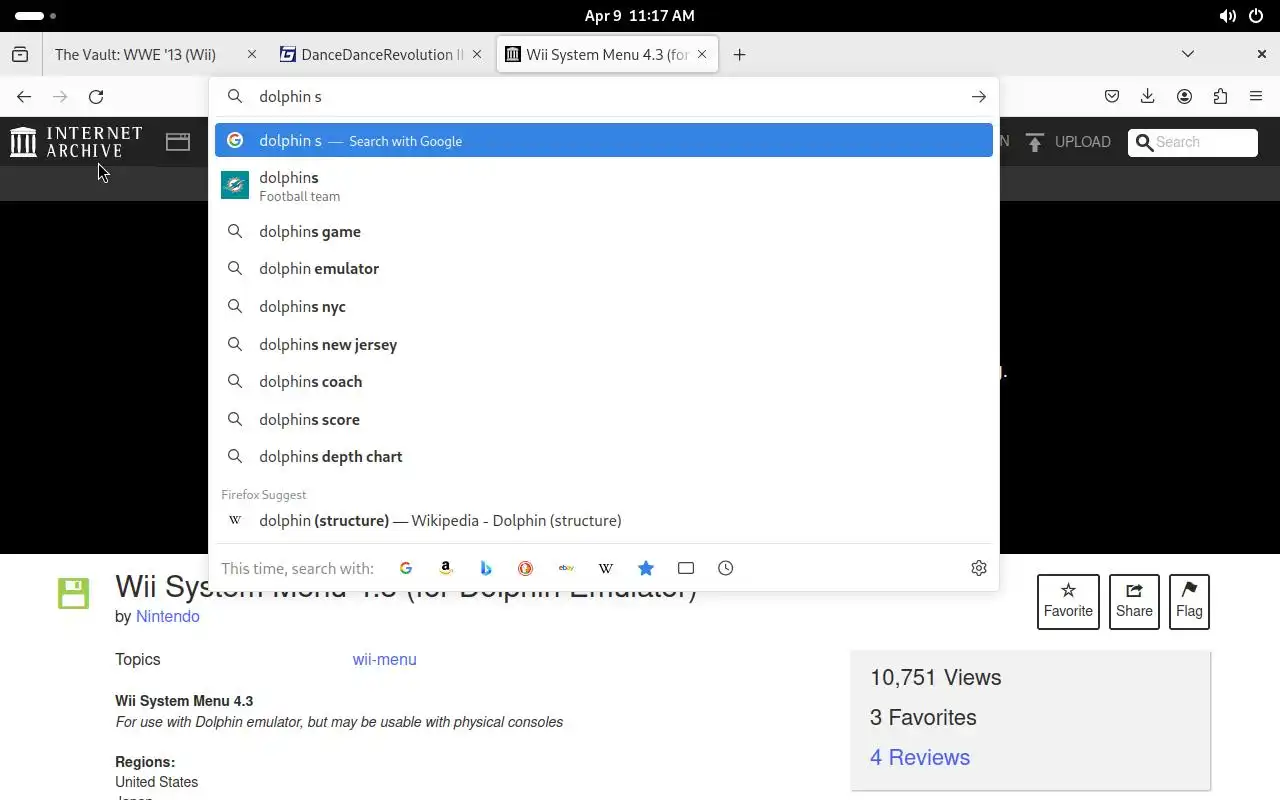
Task: Click the Internet Archive logo
Action: pos(76,142)
